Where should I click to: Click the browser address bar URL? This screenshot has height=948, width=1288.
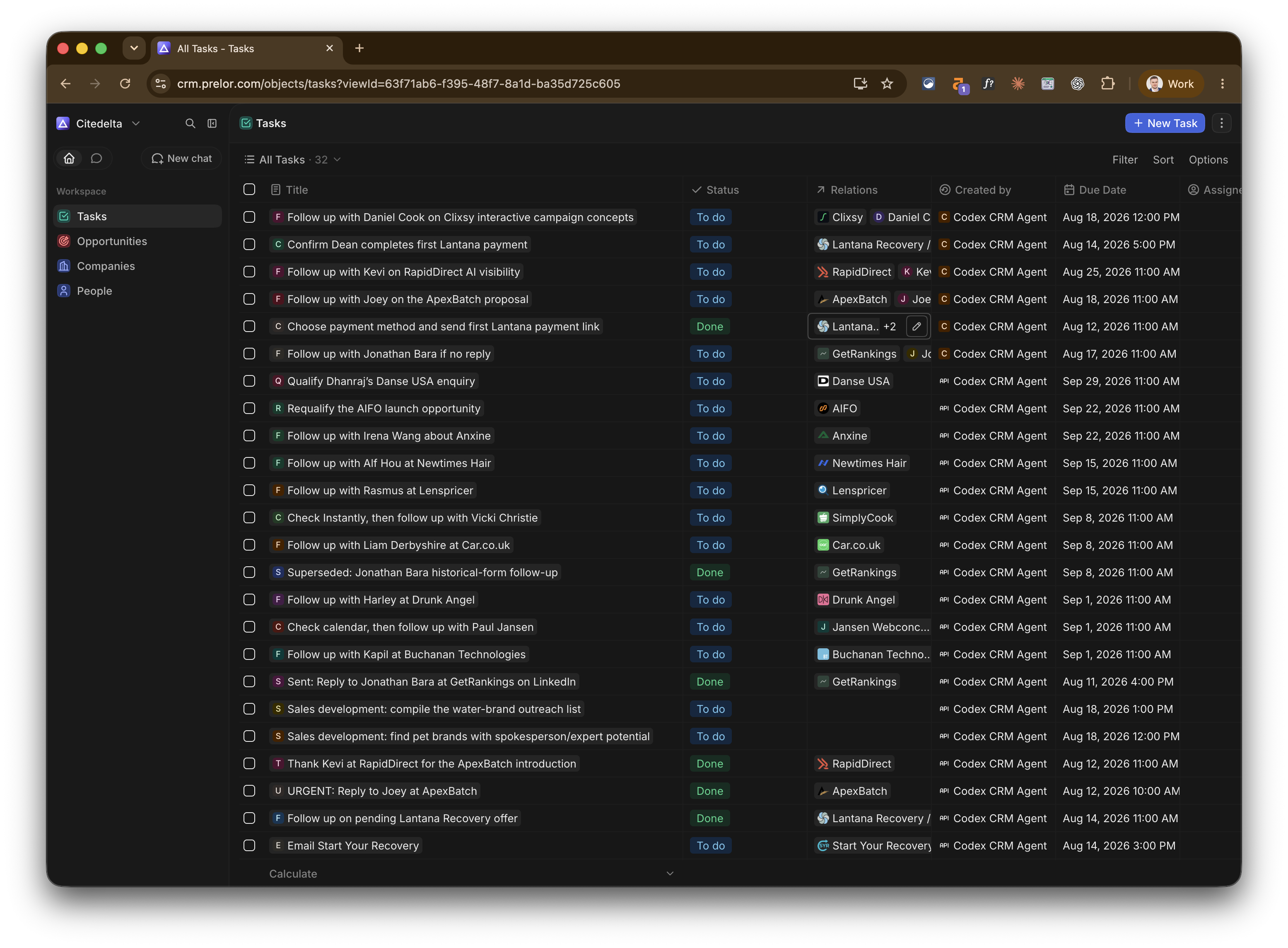coord(398,84)
